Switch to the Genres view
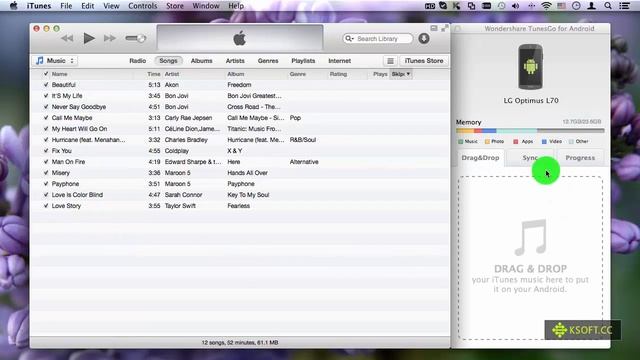The height and width of the screenshot is (360, 640). (x=268, y=61)
